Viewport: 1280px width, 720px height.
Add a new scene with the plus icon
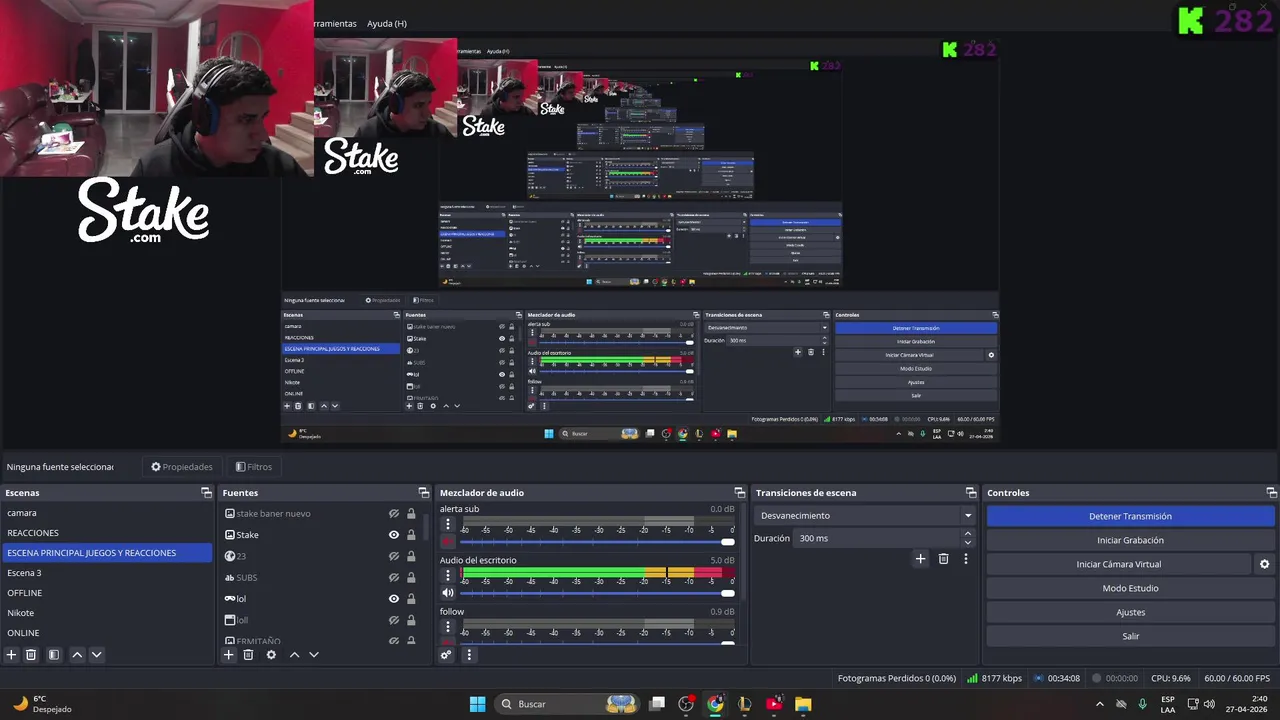click(11, 655)
